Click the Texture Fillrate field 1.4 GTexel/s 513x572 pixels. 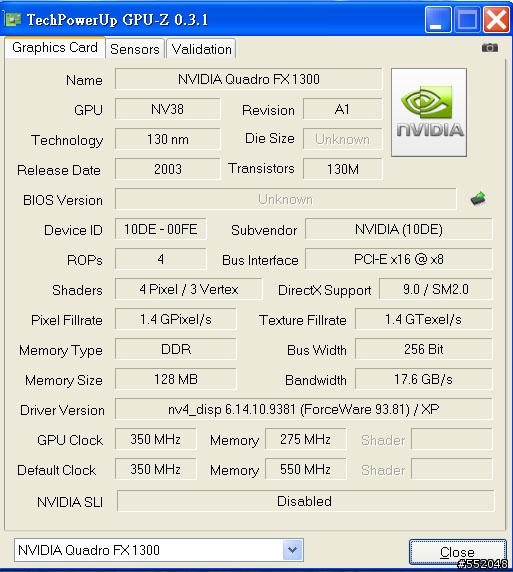424,319
